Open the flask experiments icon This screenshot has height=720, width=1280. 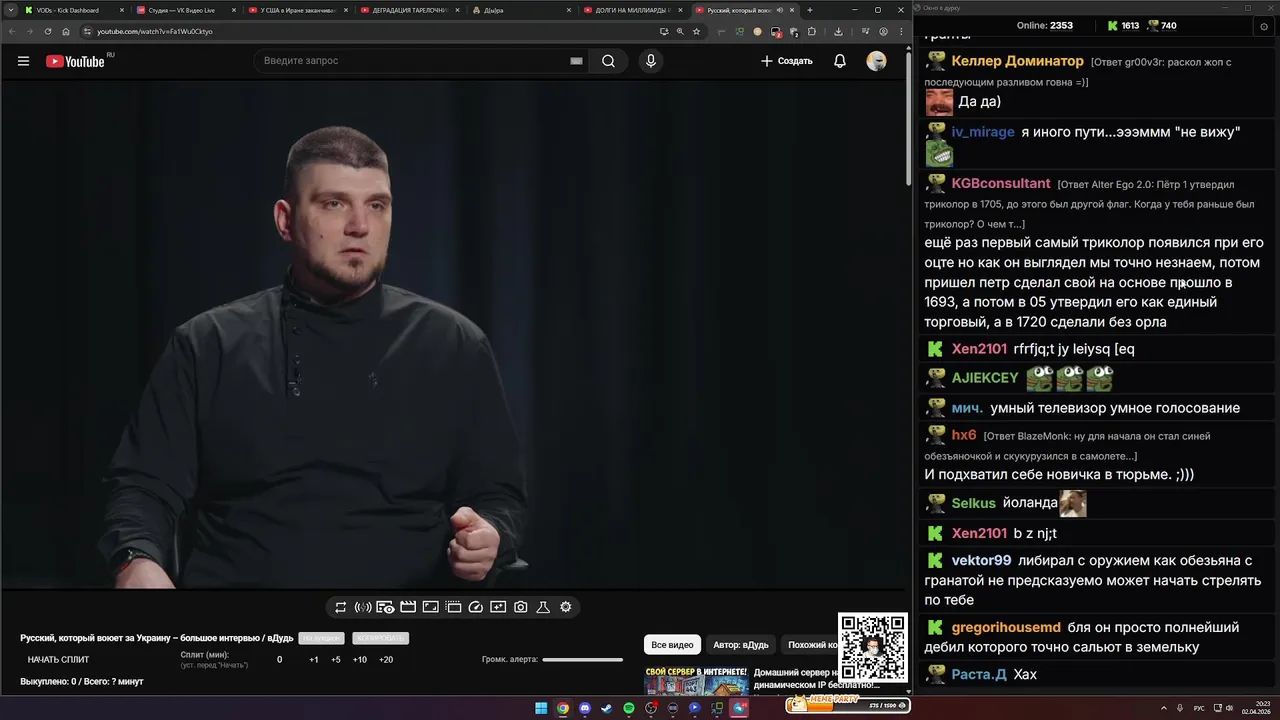(x=543, y=607)
